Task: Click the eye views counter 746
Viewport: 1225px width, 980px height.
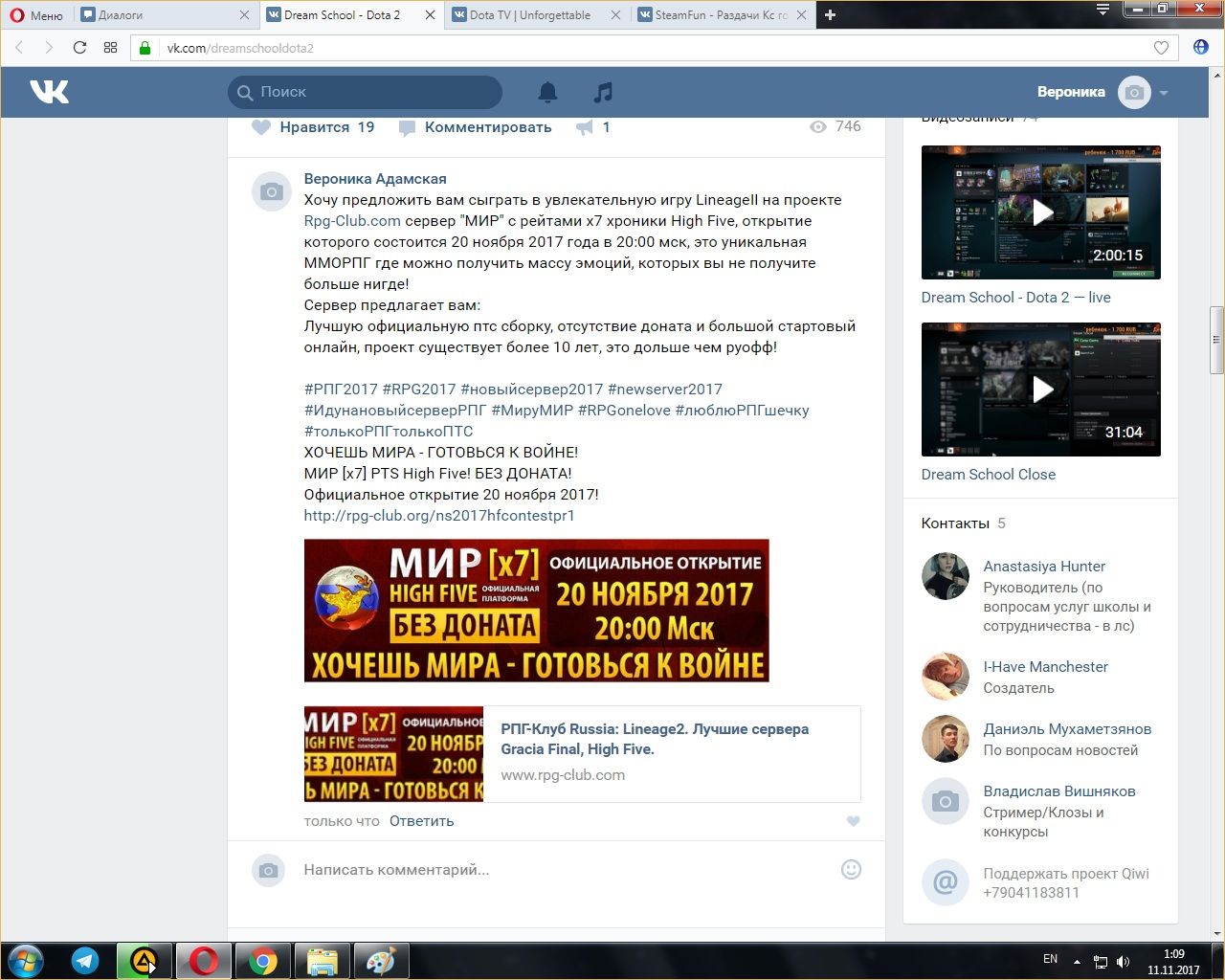Action: [x=835, y=126]
